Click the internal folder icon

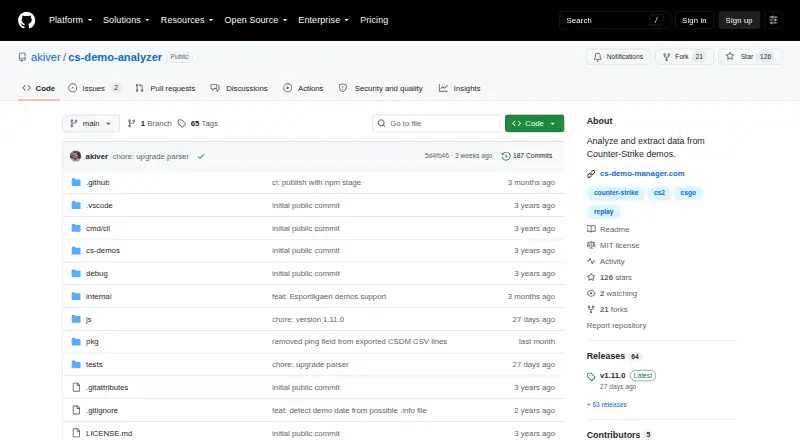76,297
